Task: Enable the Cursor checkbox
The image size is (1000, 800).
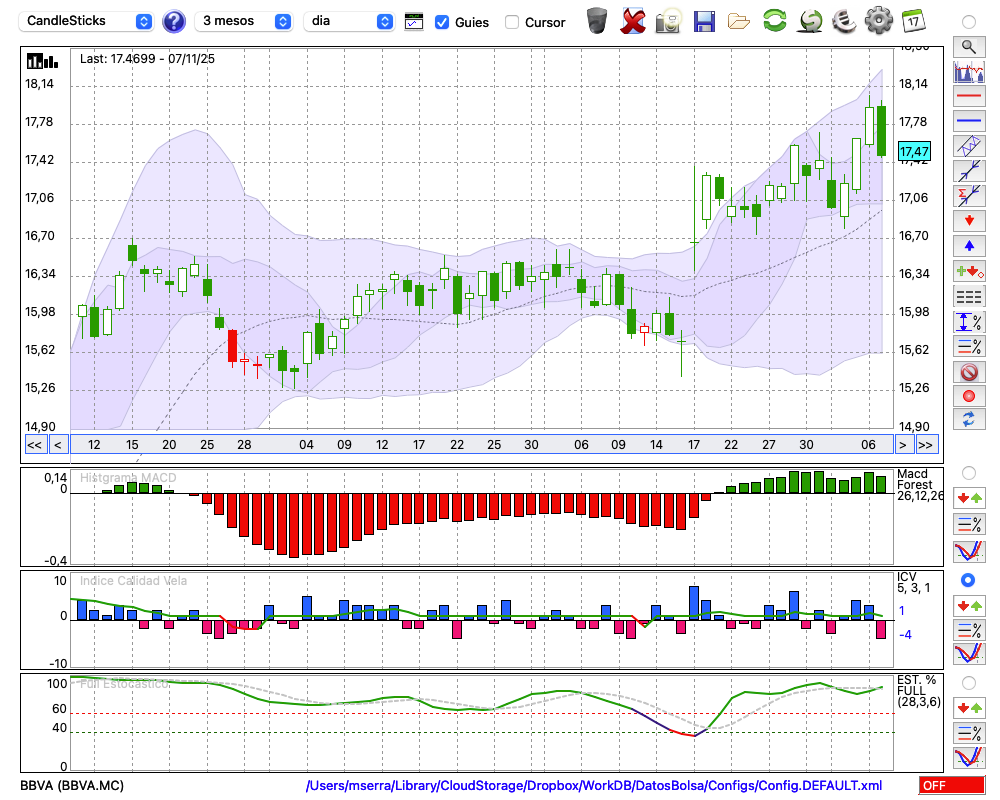Action: (x=512, y=22)
